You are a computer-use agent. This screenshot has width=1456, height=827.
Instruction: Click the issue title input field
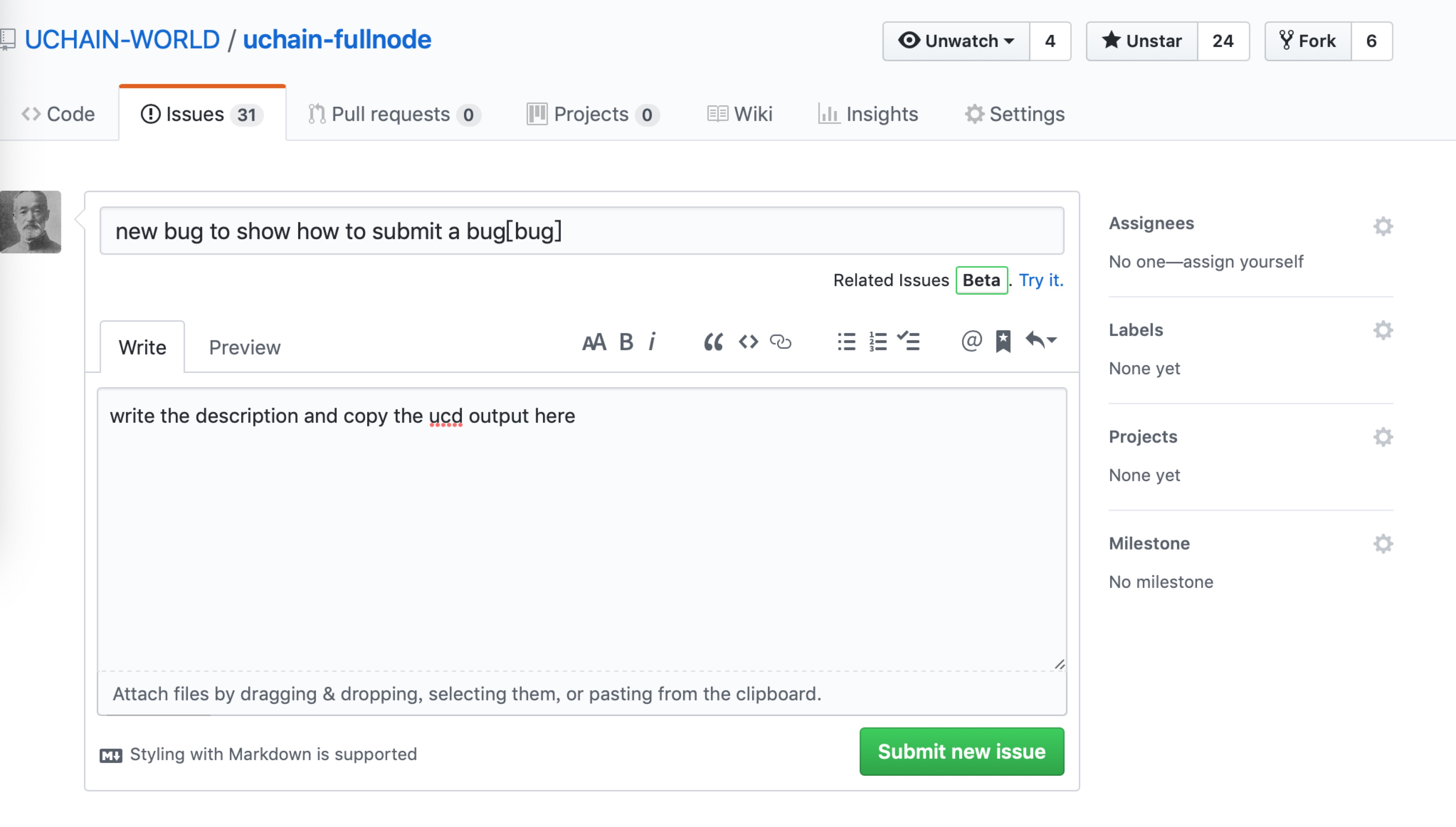coord(581,231)
